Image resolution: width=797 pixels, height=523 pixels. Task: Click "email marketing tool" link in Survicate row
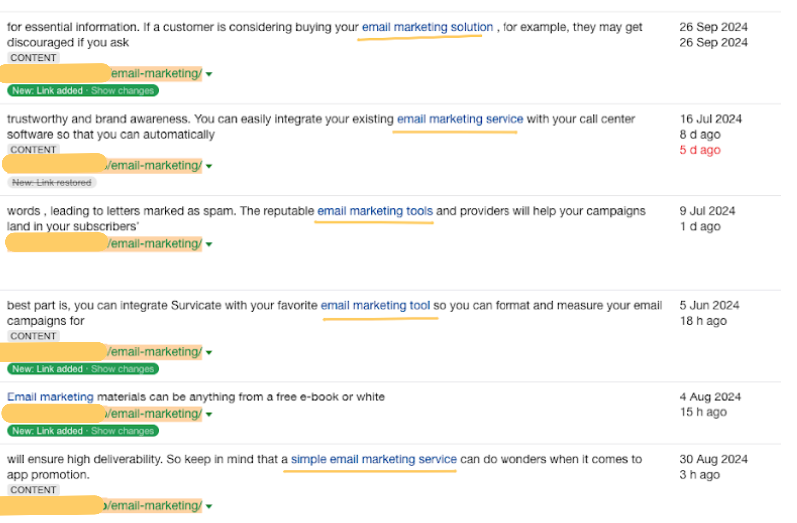(376, 305)
